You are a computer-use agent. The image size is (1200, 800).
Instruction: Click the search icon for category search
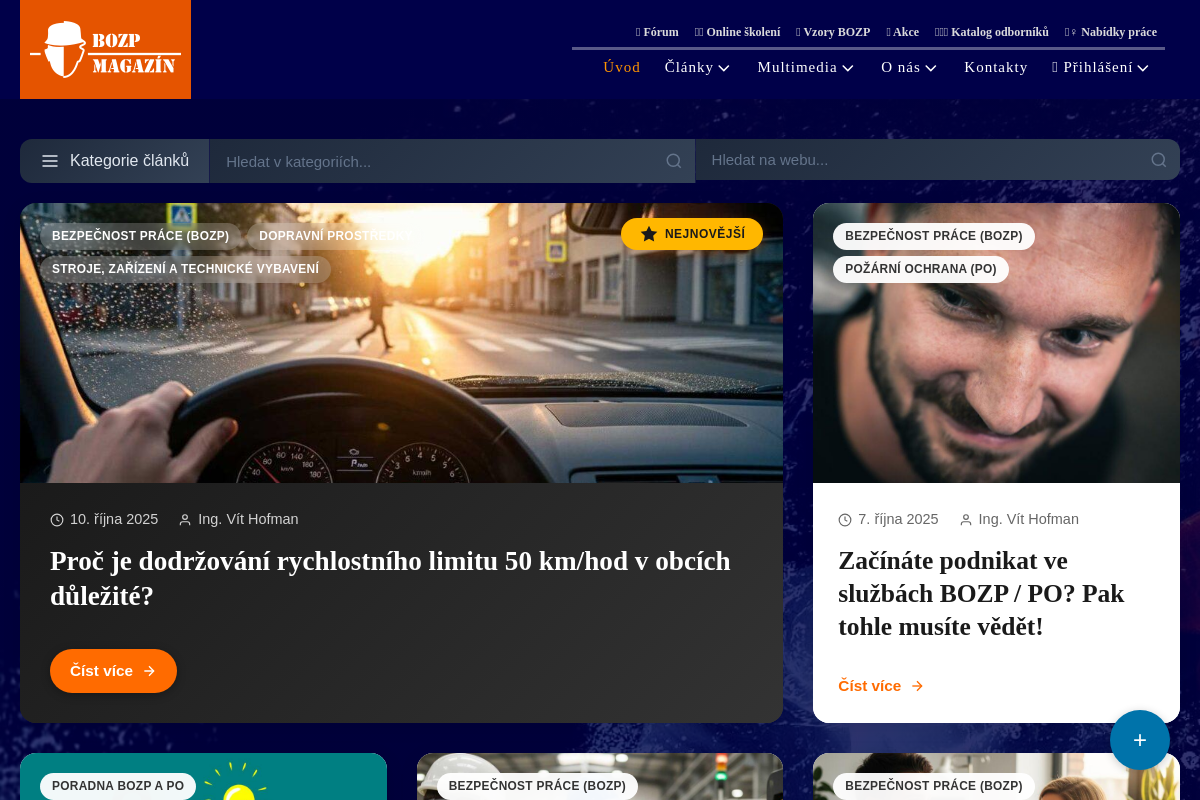pyautogui.click(x=673, y=160)
